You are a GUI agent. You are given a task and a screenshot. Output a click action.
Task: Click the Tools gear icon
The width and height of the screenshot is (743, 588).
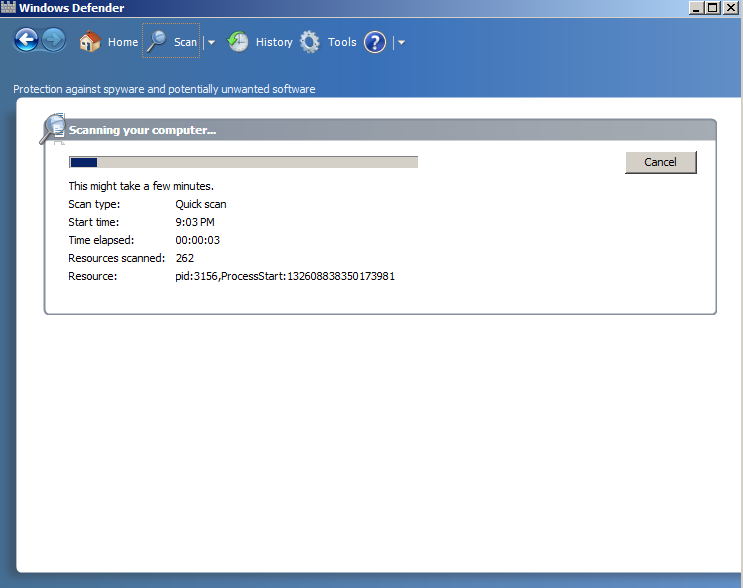pos(310,42)
